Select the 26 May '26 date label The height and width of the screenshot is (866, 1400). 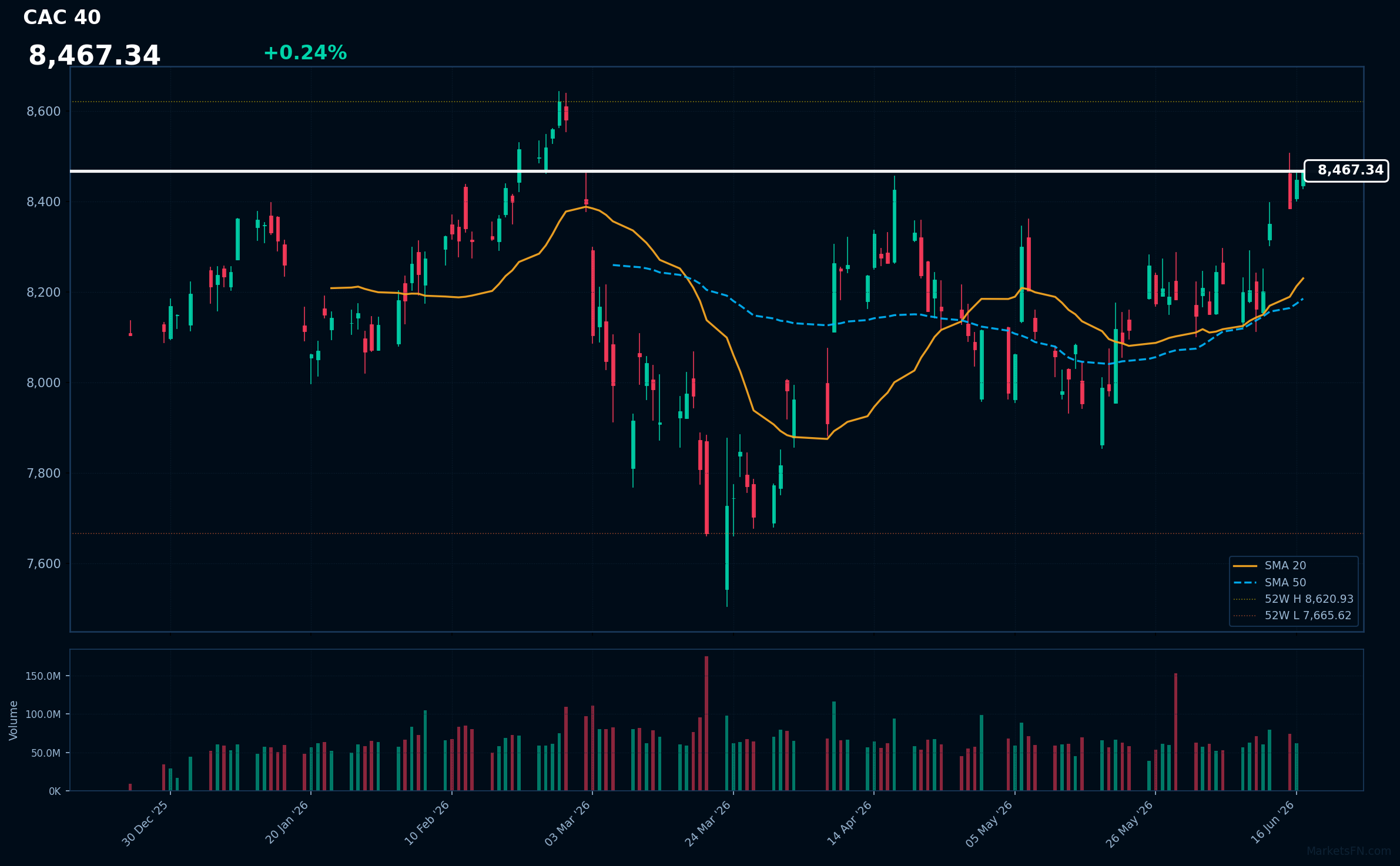[x=1130, y=824]
